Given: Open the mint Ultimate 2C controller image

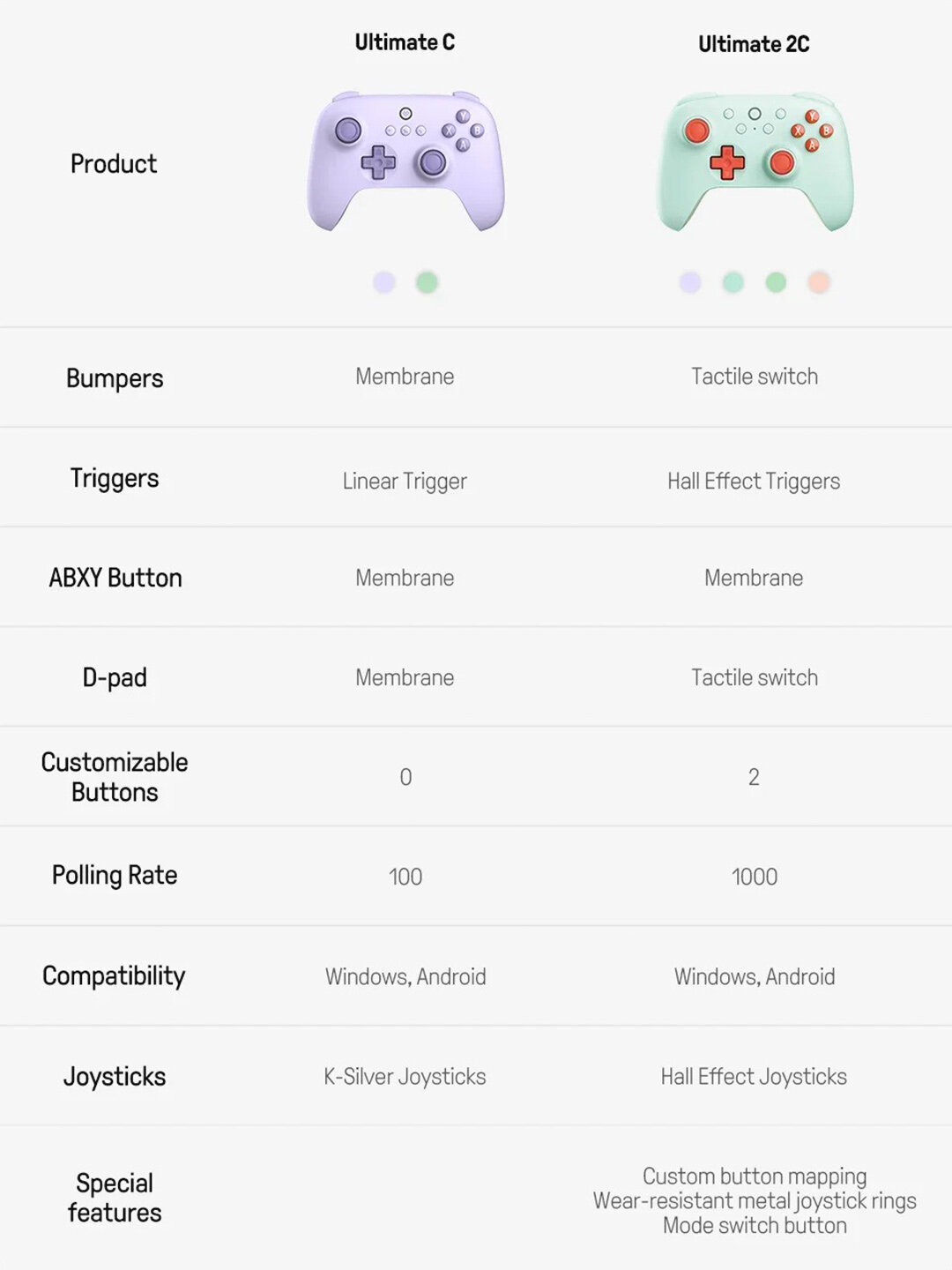Looking at the screenshot, I should 755,161.
